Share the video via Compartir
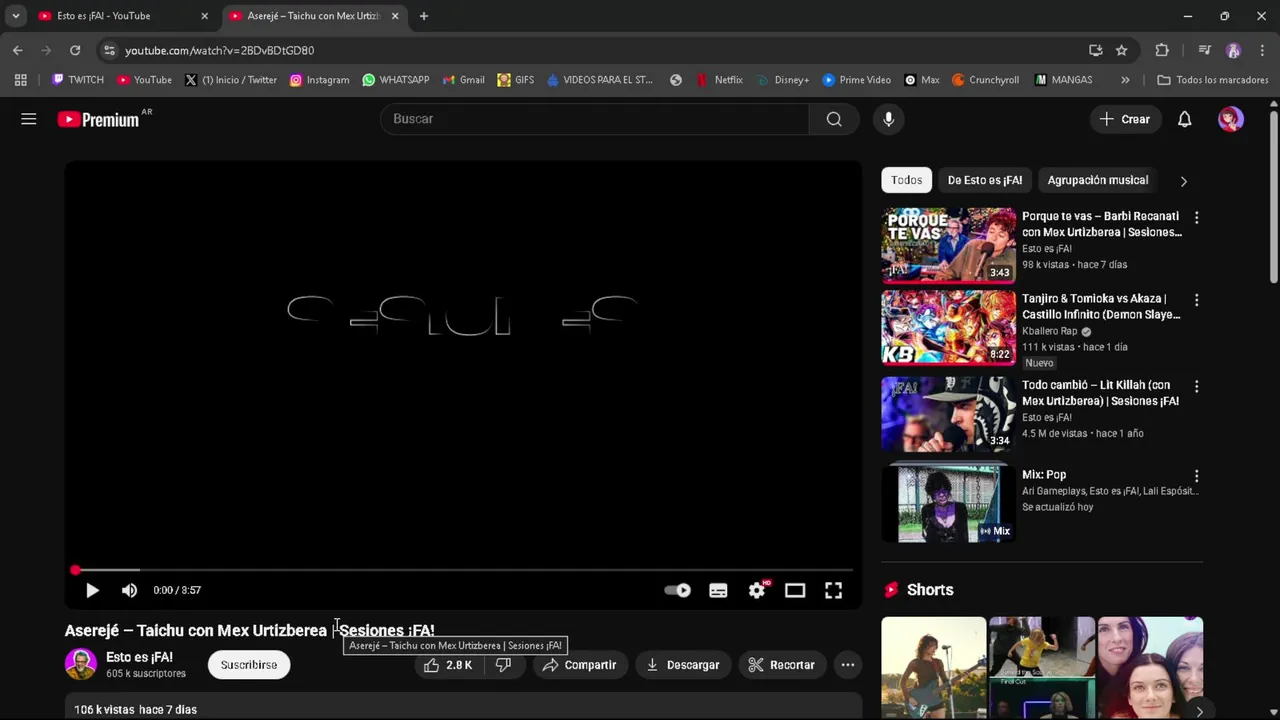 [580, 665]
